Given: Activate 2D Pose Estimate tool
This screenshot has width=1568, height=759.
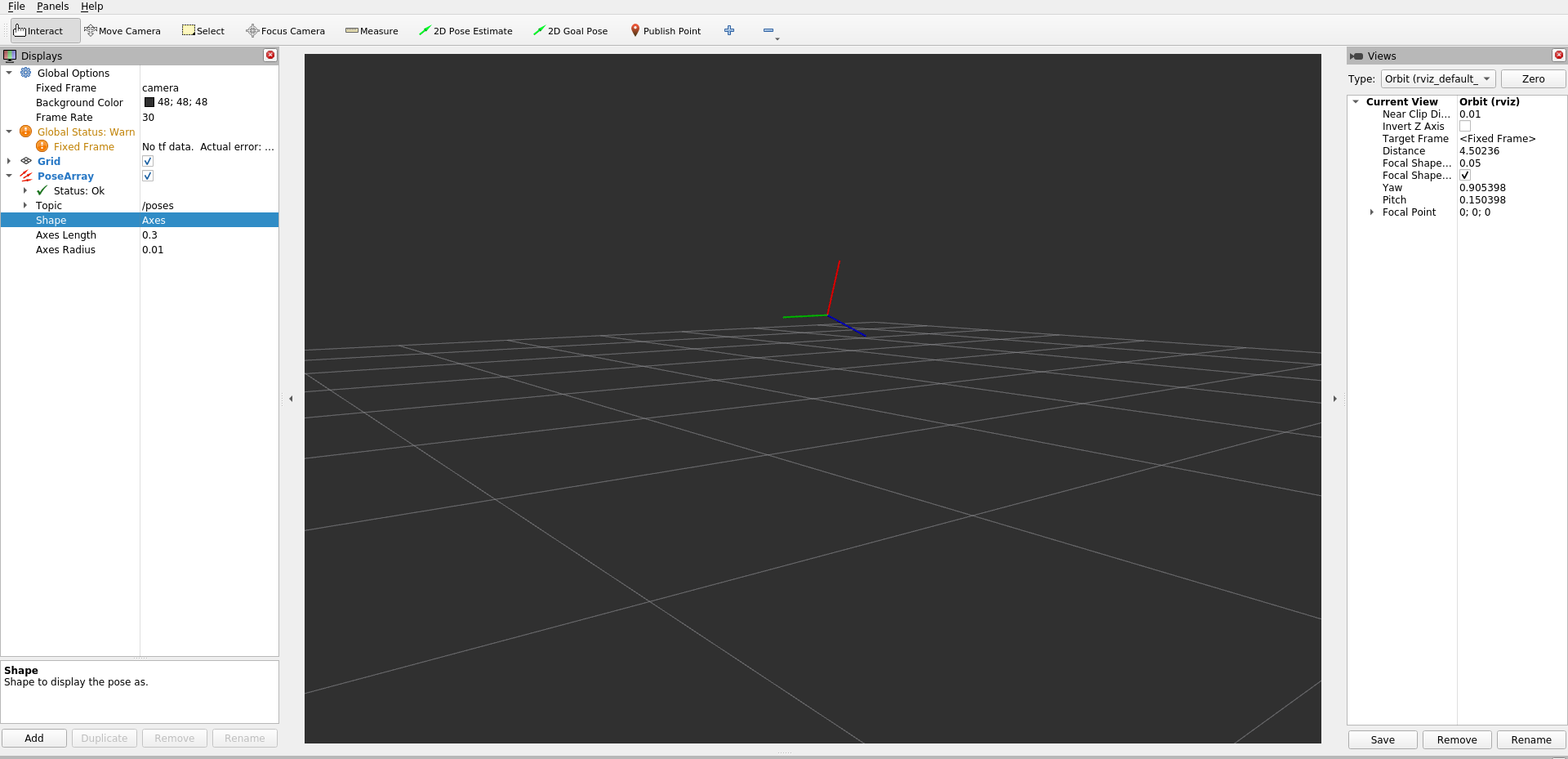Looking at the screenshot, I should pyautogui.click(x=465, y=31).
